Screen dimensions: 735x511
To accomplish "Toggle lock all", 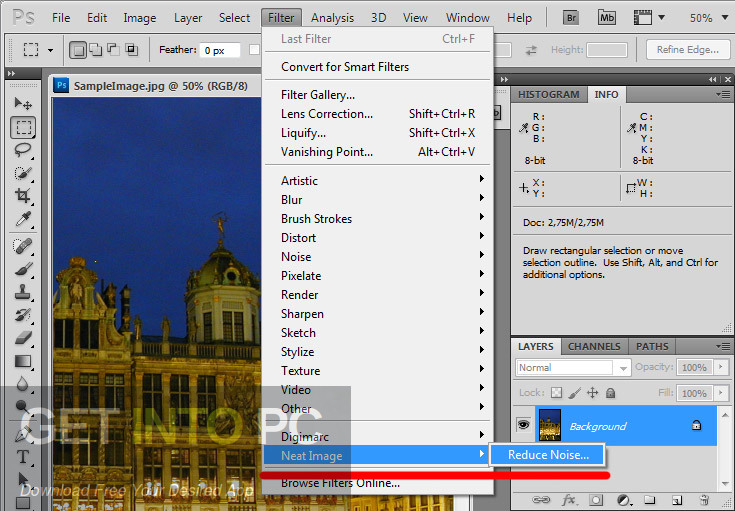I will coord(610,393).
